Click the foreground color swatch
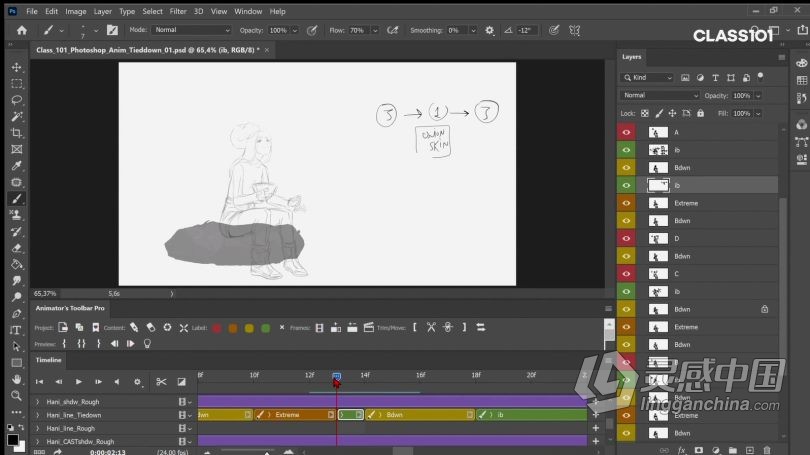 [13, 440]
